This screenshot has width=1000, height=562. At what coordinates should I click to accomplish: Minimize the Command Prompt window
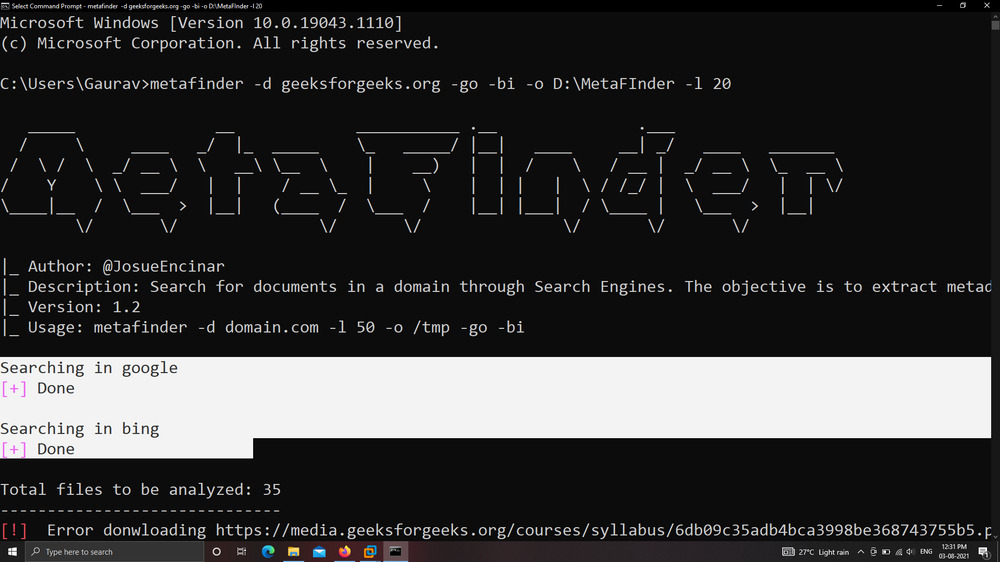click(x=939, y=6)
